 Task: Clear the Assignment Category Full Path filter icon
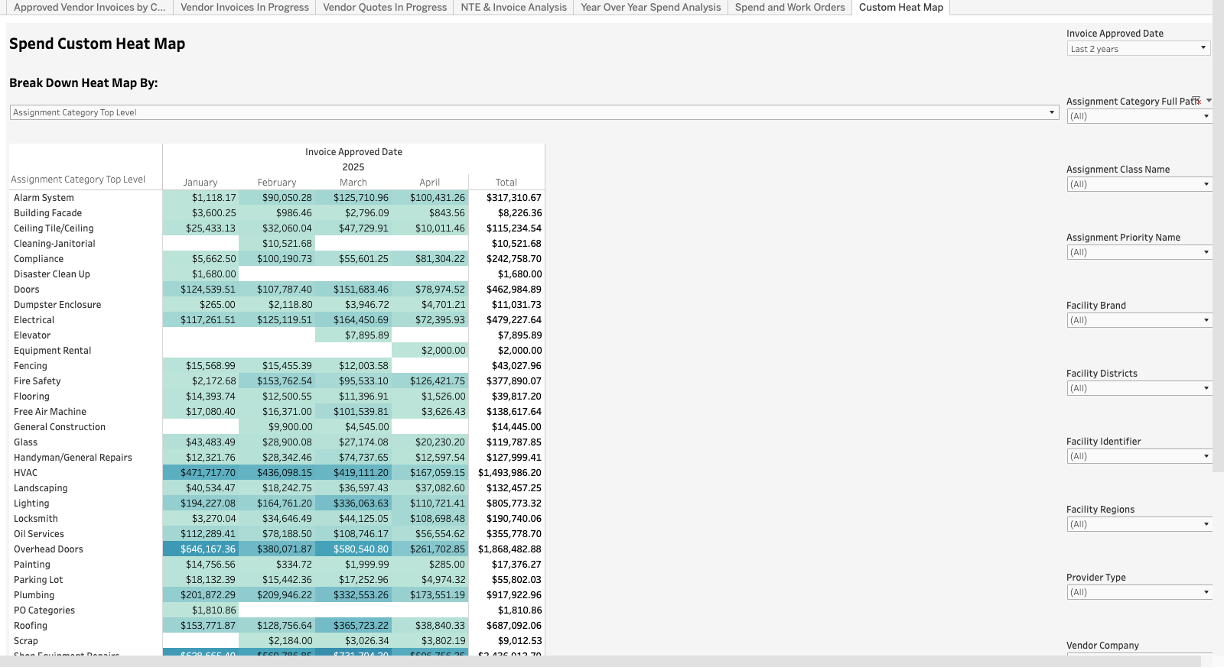click(x=1196, y=101)
